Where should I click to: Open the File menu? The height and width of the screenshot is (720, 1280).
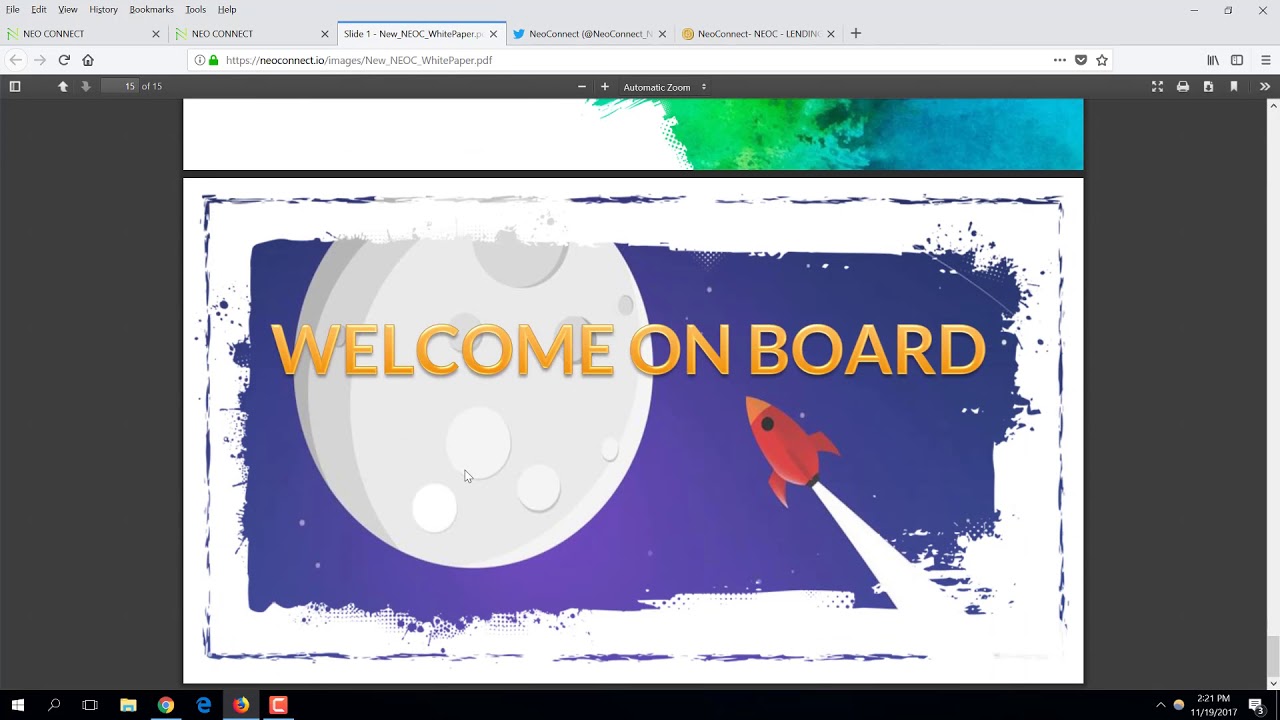(12, 9)
